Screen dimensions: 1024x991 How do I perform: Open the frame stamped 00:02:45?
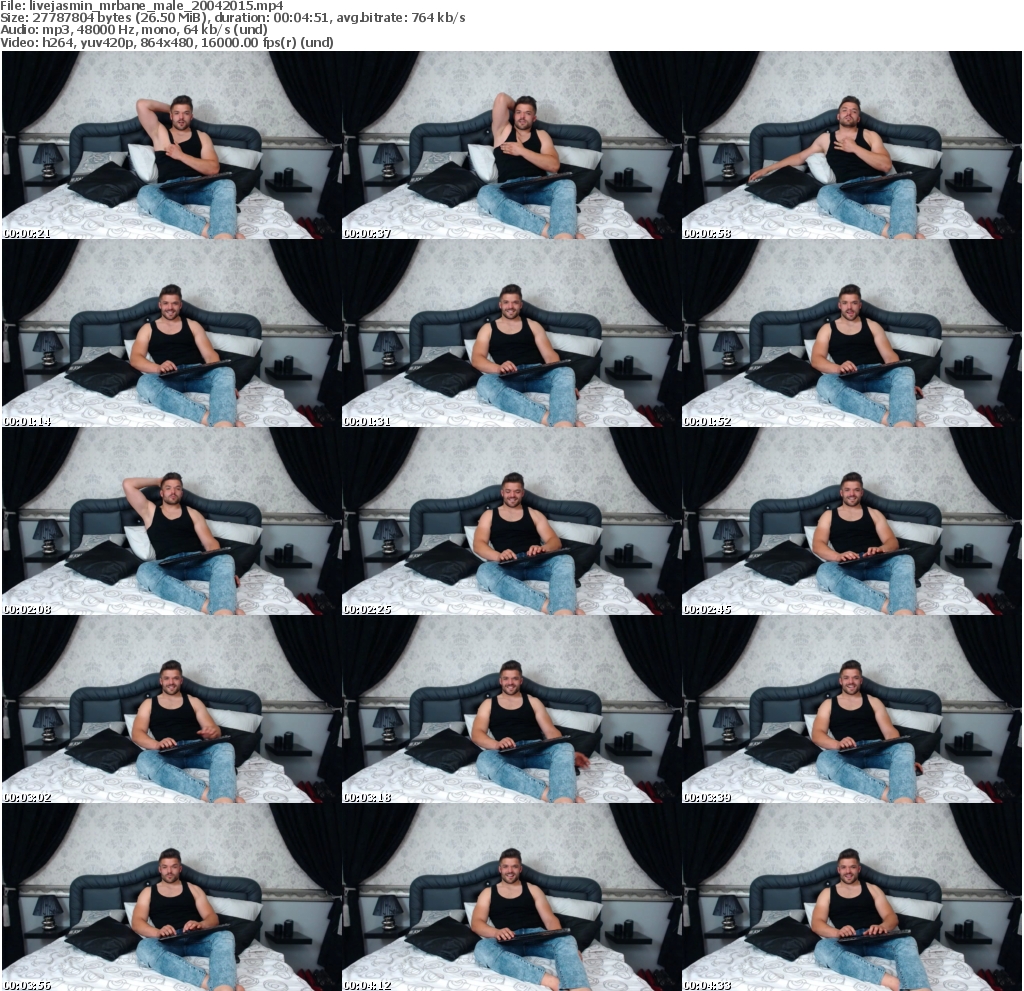pyautogui.click(x=852, y=521)
